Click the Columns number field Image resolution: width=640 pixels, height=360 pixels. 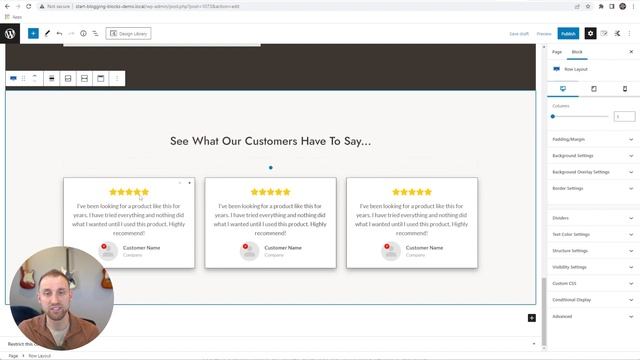[x=624, y=116]
